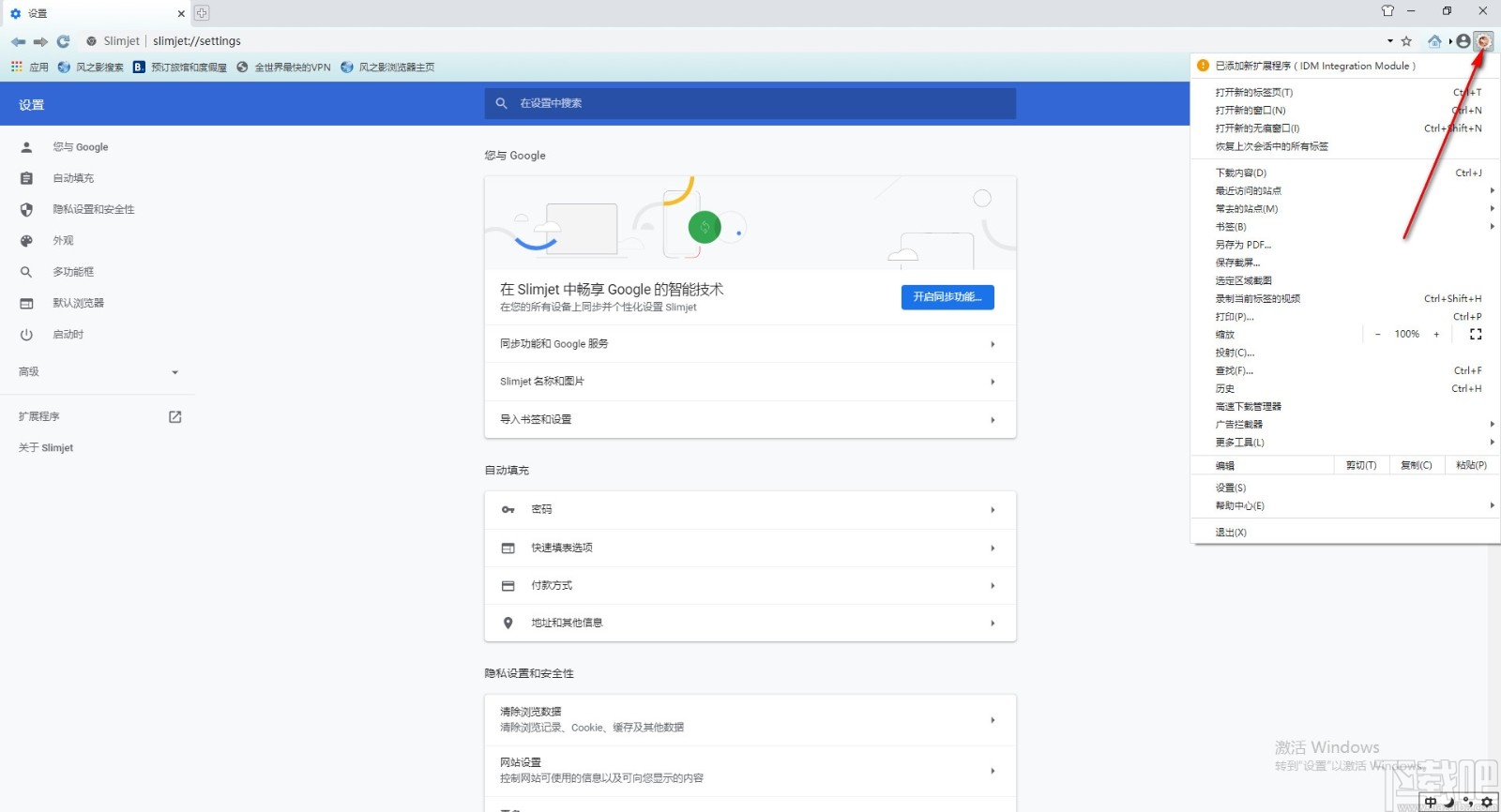Screen dimensions: 1501x812
Task: Open the 快速填表选项 row
Action: (750, 548)
